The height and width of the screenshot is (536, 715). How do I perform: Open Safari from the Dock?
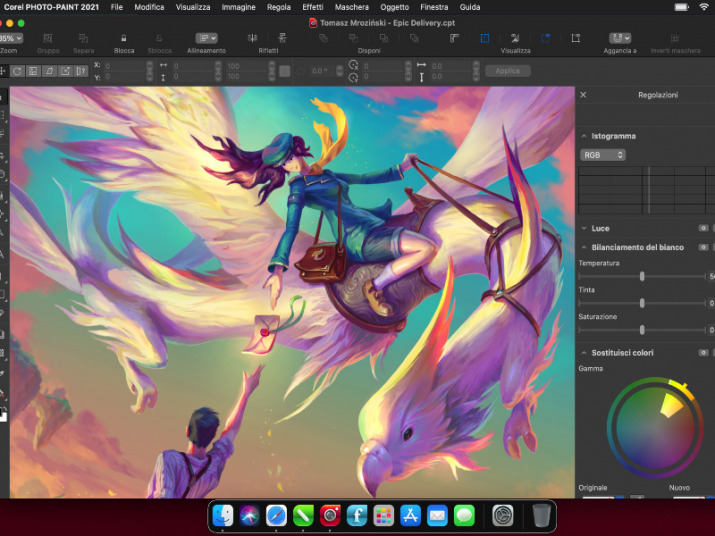pos(276,516)
